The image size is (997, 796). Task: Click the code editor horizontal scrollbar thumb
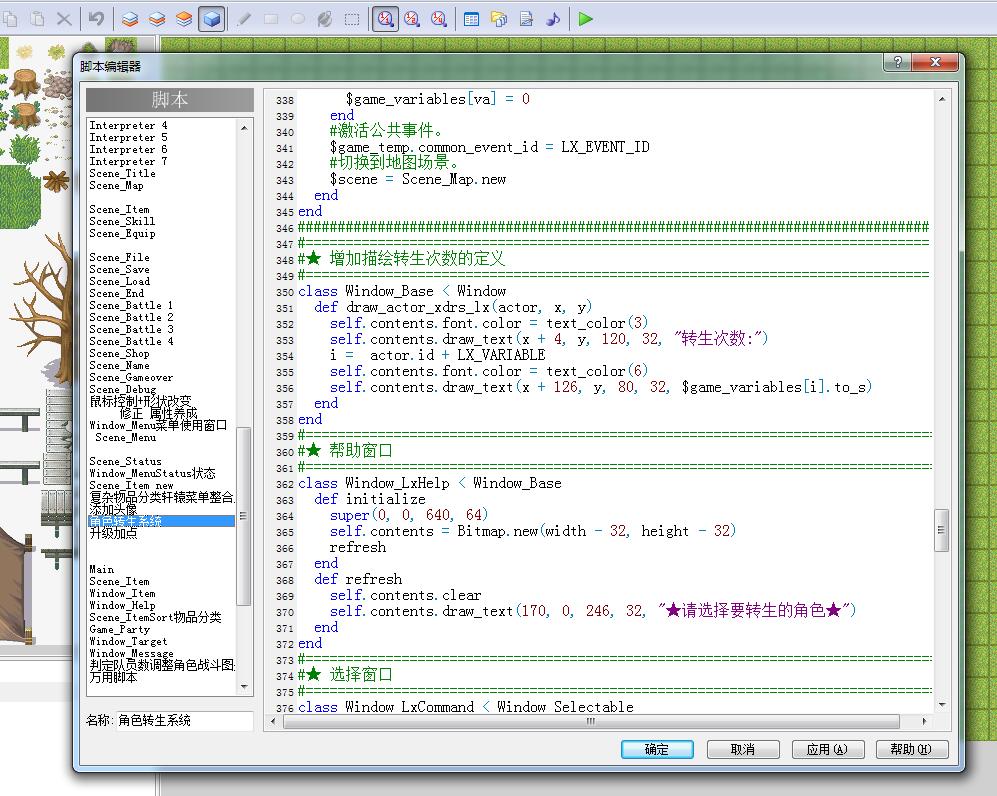point(591,721)
